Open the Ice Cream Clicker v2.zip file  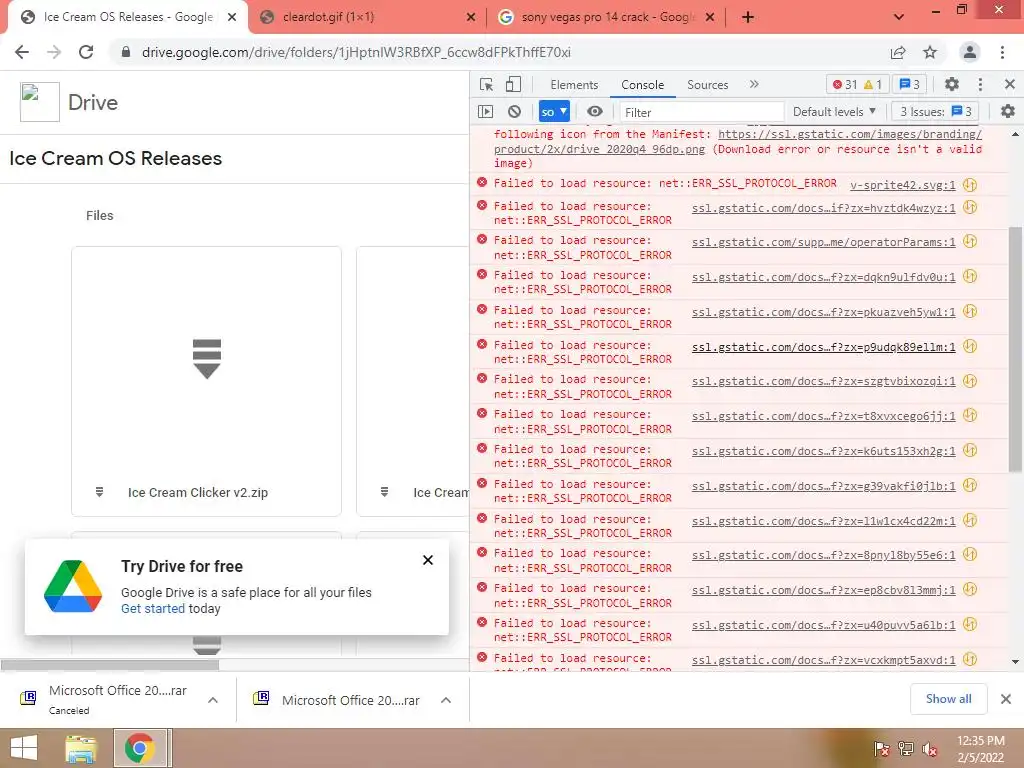[206, 381]
